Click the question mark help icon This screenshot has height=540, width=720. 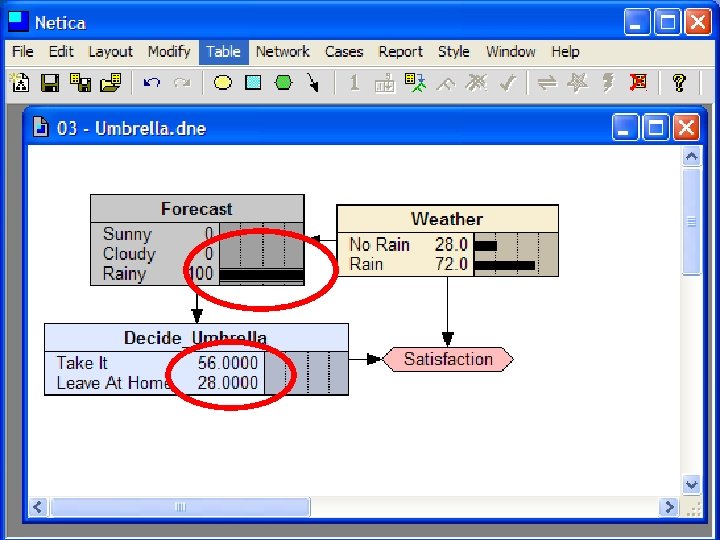tap(679, 83)
